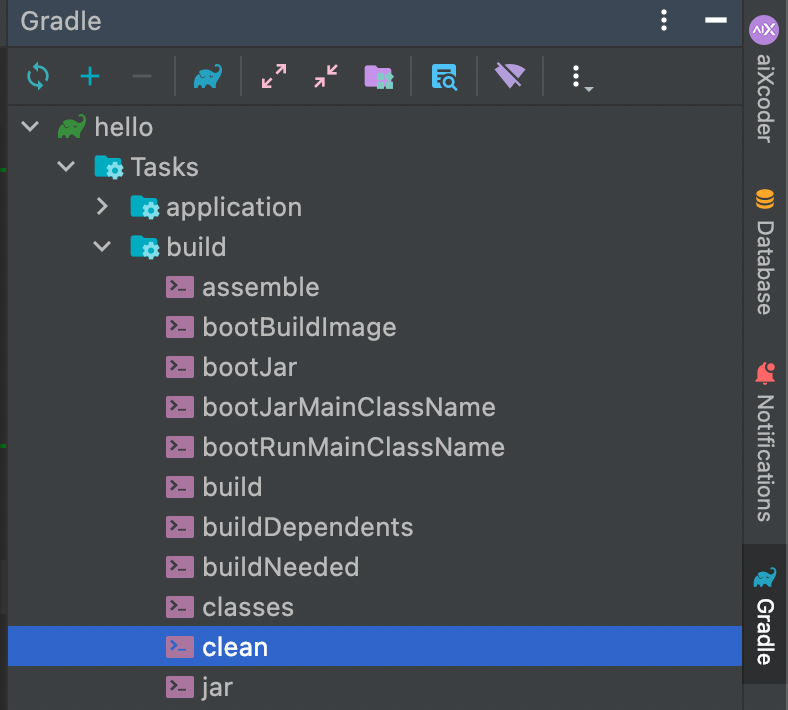The height and width of the screenshot is (710, 788).
Task: Select the buildDependents task
Action: pos(374,527)
